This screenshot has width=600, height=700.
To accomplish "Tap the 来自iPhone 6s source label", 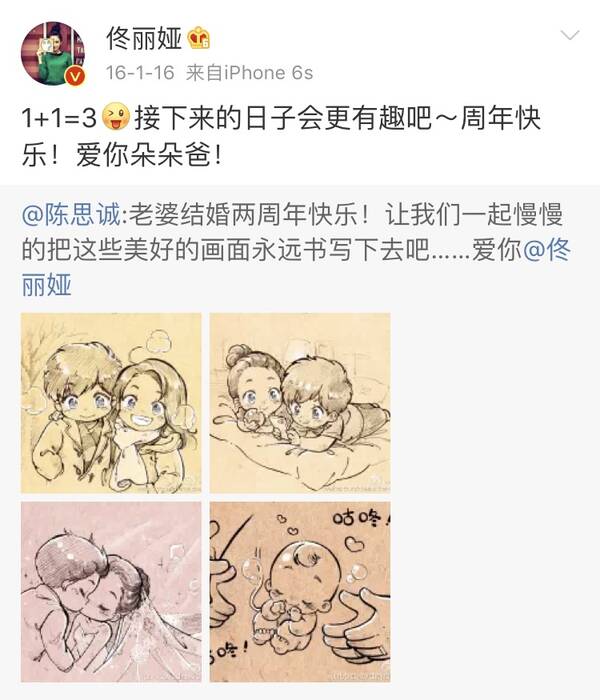I will (x=250, y=73).
